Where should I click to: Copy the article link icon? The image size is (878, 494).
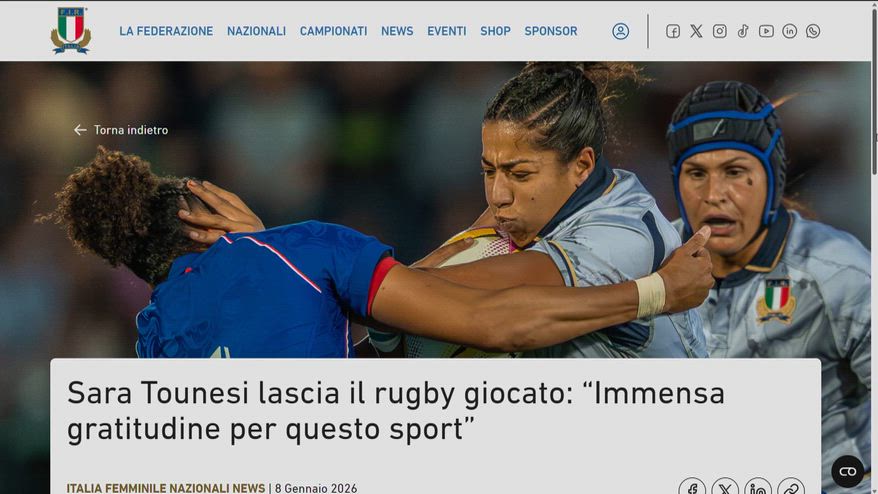pos(791,488)
